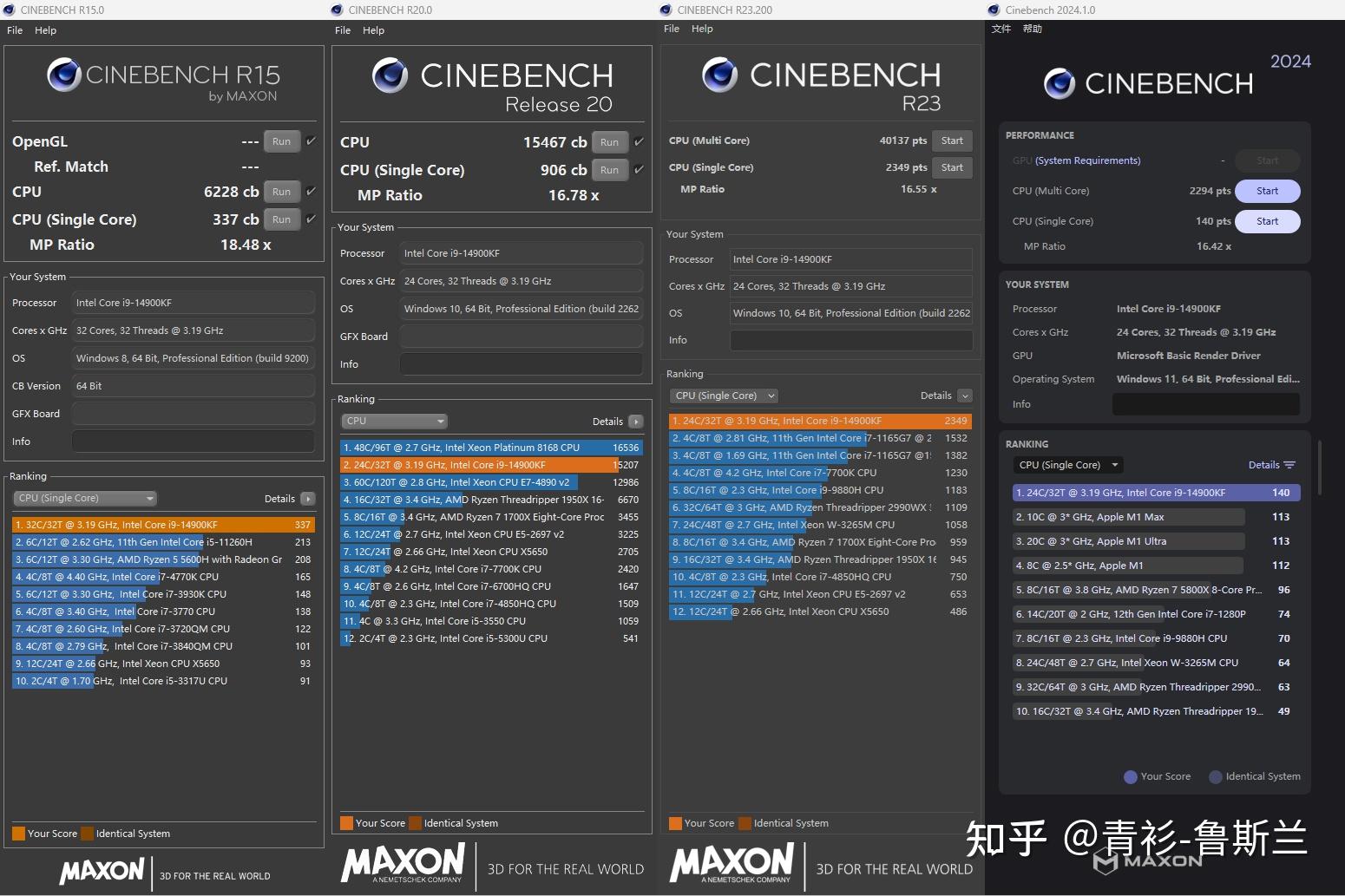This screenshot has height=896, width=1345.
Task: Open the Help menu in Cinebench R23
Action: point(703,29)
